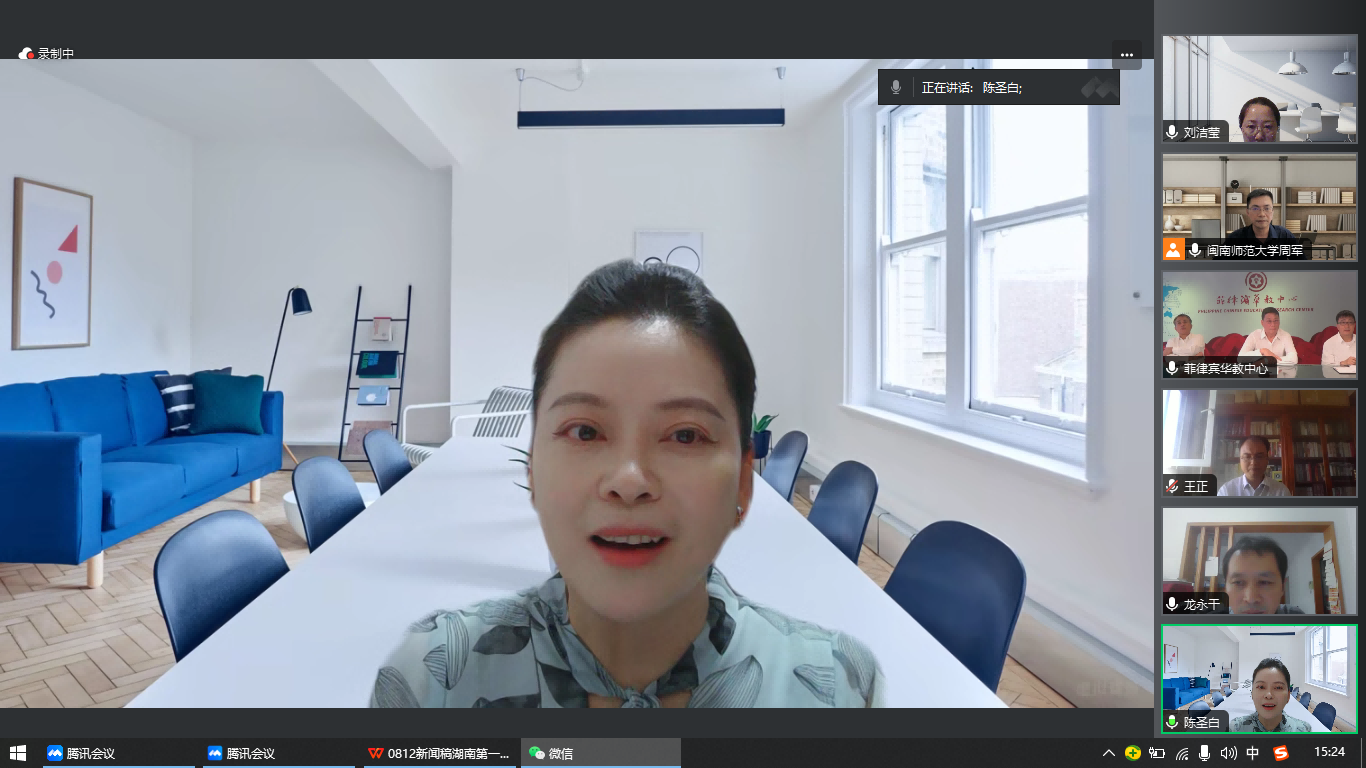Viewport: 1366px width, 768px height.
Task: Click the Wi-Fi network tray icon
Action: tap(1182, 753)
